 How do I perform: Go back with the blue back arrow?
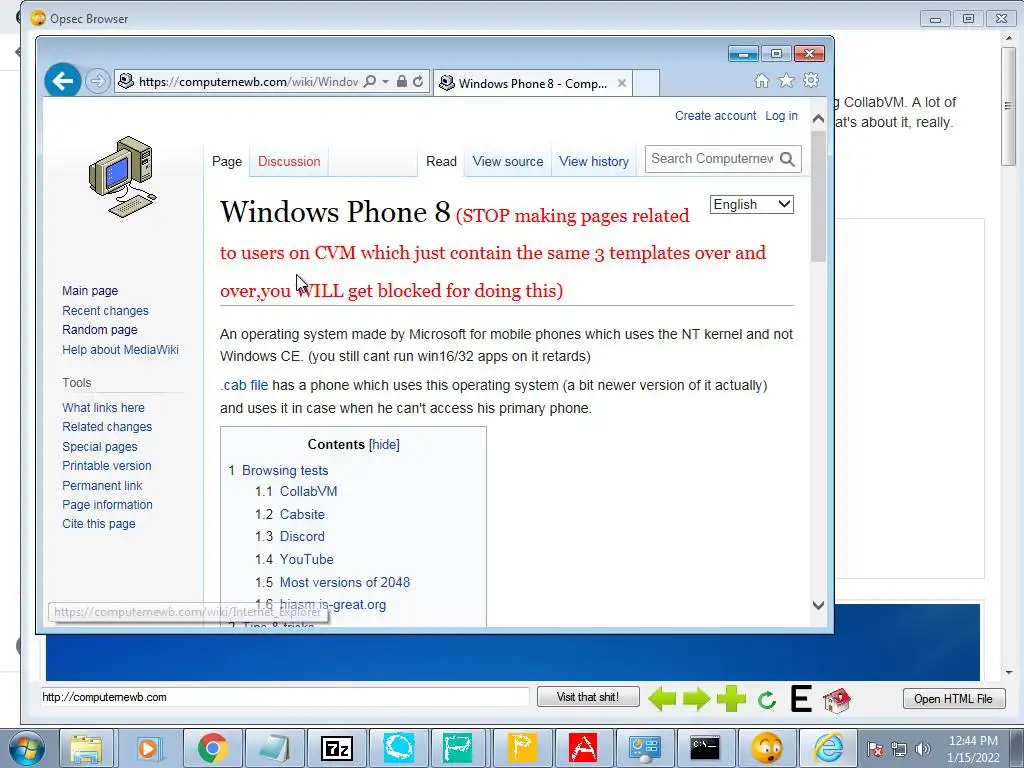63,81
